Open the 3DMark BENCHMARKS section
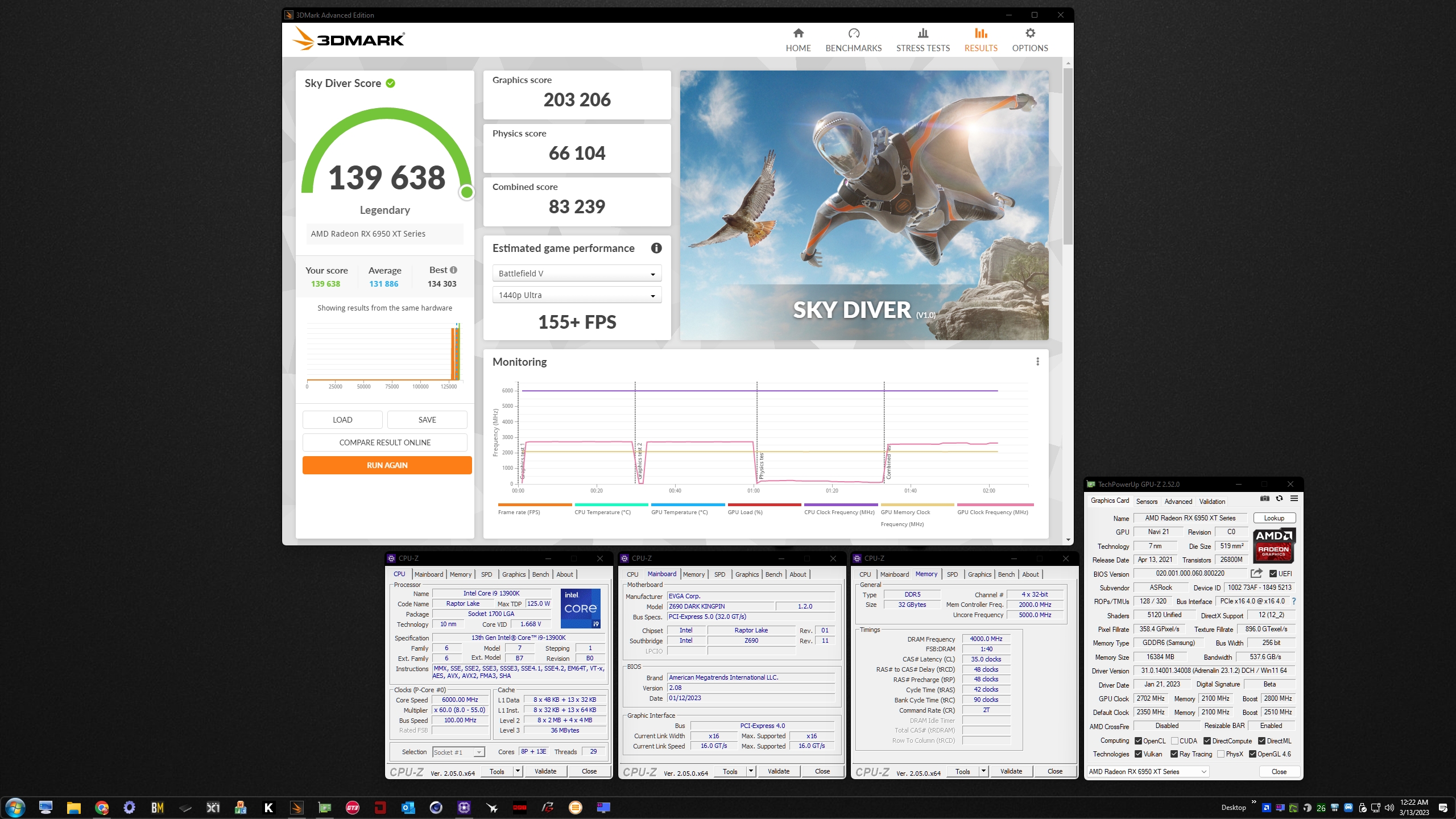The image size is (1456, 819). click(x=853, y=40)
